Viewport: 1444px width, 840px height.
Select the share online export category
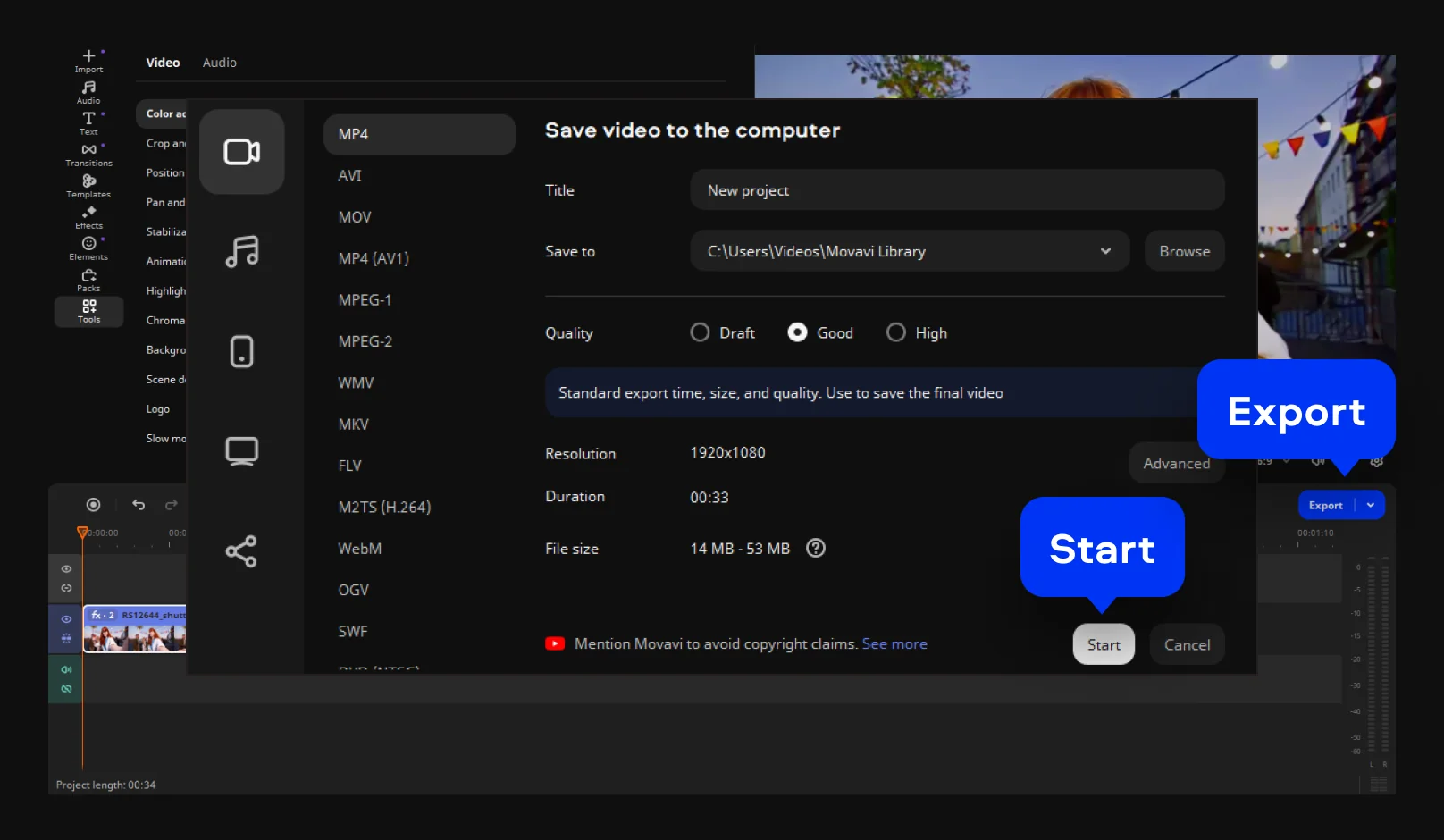point(241,551)
